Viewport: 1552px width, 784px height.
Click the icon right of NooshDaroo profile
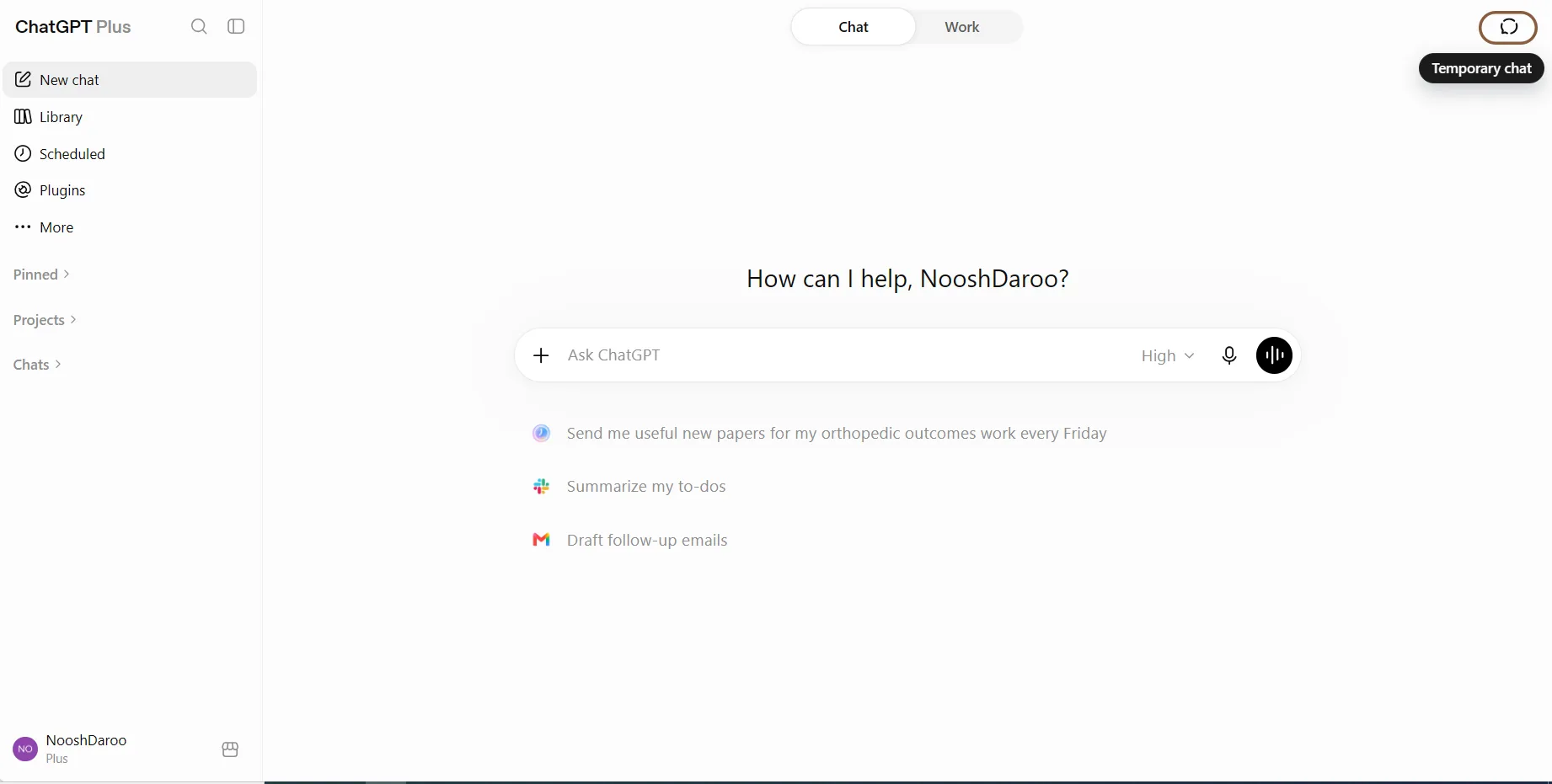[230, 749]
